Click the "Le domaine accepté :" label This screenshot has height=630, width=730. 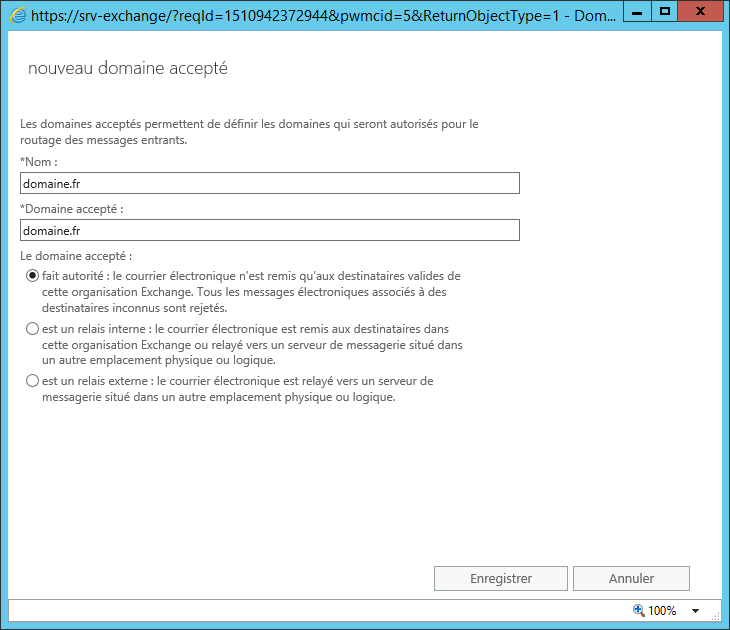click(76, 256)
